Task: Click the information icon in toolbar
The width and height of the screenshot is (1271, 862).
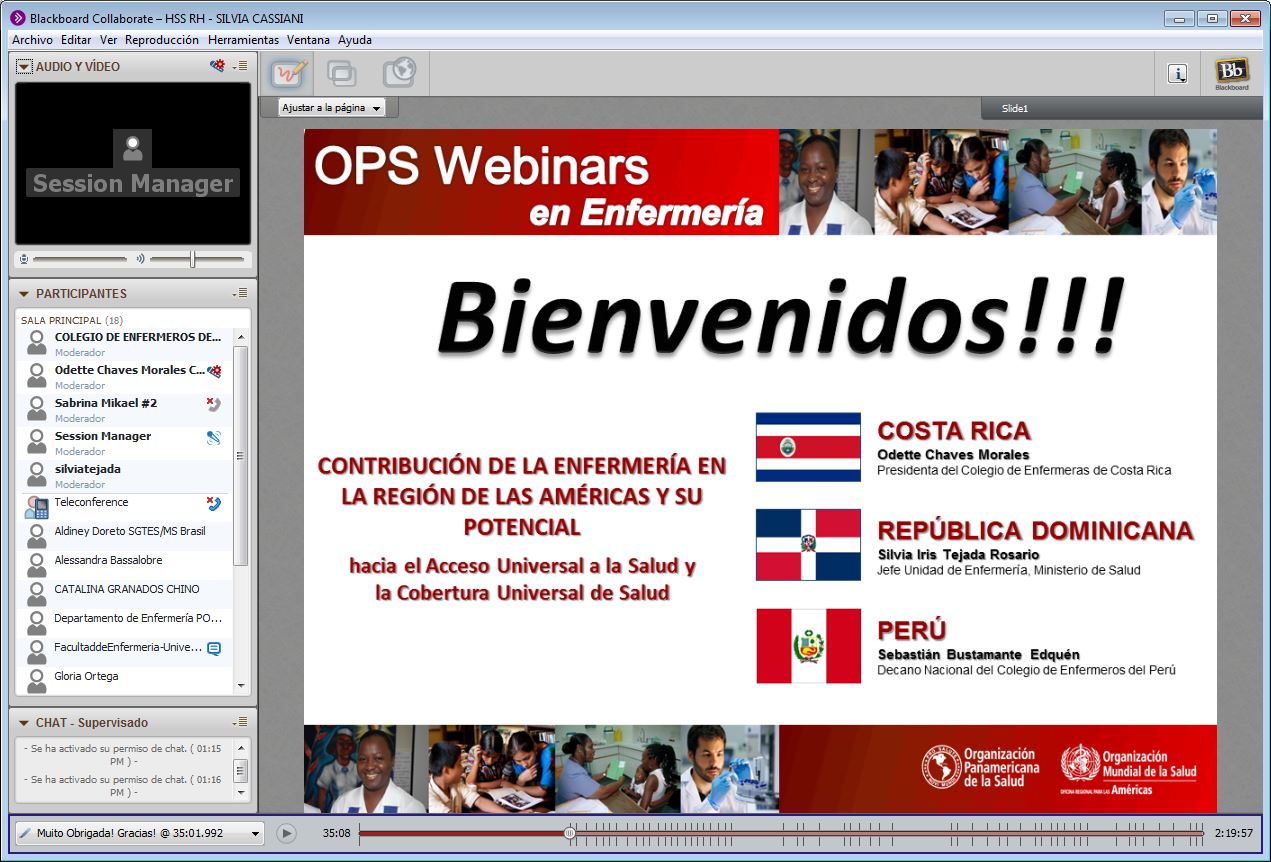Action: click(x=1177, y=73)
